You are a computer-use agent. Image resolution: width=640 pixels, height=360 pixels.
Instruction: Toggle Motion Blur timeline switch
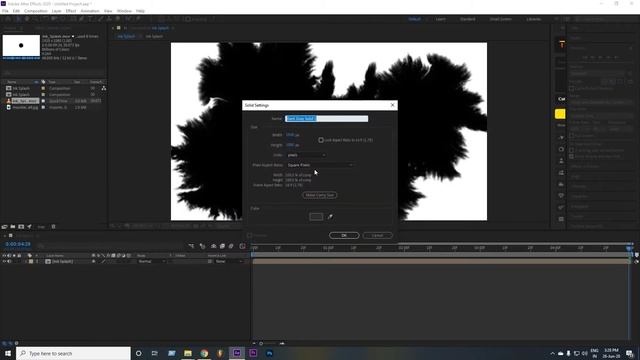click(231, 246)
